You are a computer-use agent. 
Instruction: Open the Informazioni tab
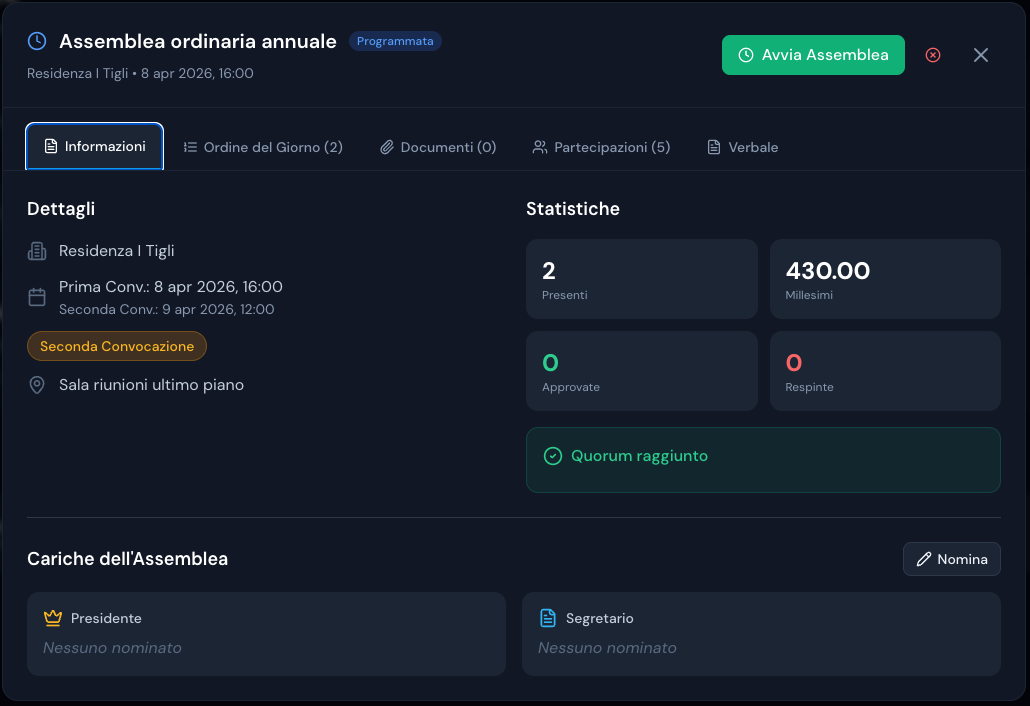95,146
